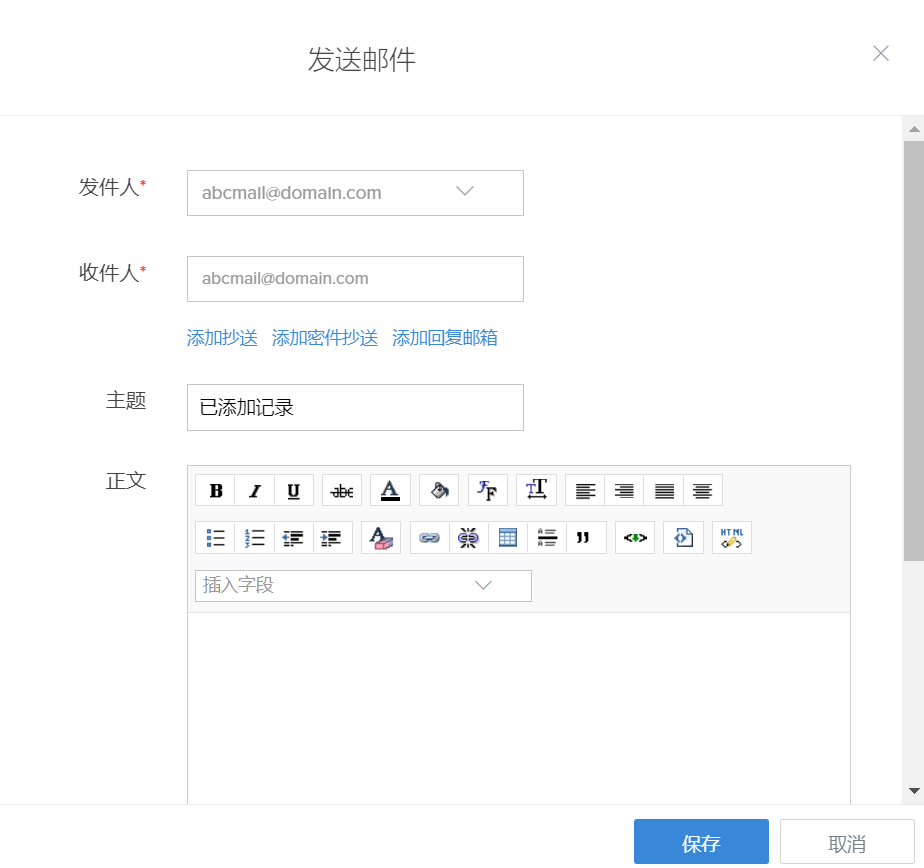Click the blockquote icon
Viewport: 924px width, 868px height.
tap(585, 538)
